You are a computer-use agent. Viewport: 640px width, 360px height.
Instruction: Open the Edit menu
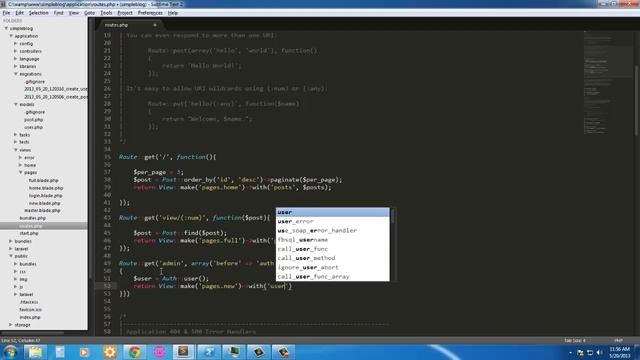[20, 13]
